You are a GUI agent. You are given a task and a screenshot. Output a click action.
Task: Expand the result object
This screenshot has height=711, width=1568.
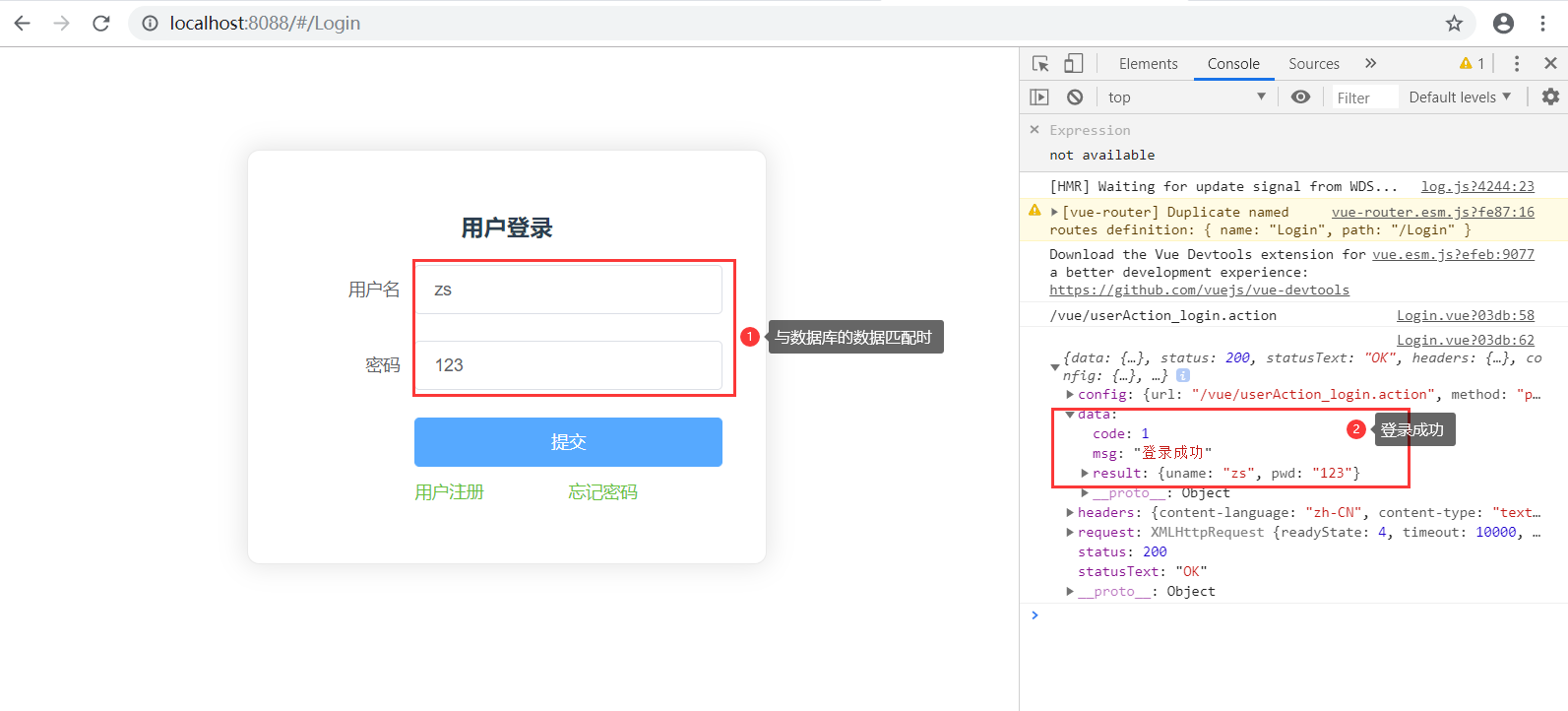(1085, 473)
